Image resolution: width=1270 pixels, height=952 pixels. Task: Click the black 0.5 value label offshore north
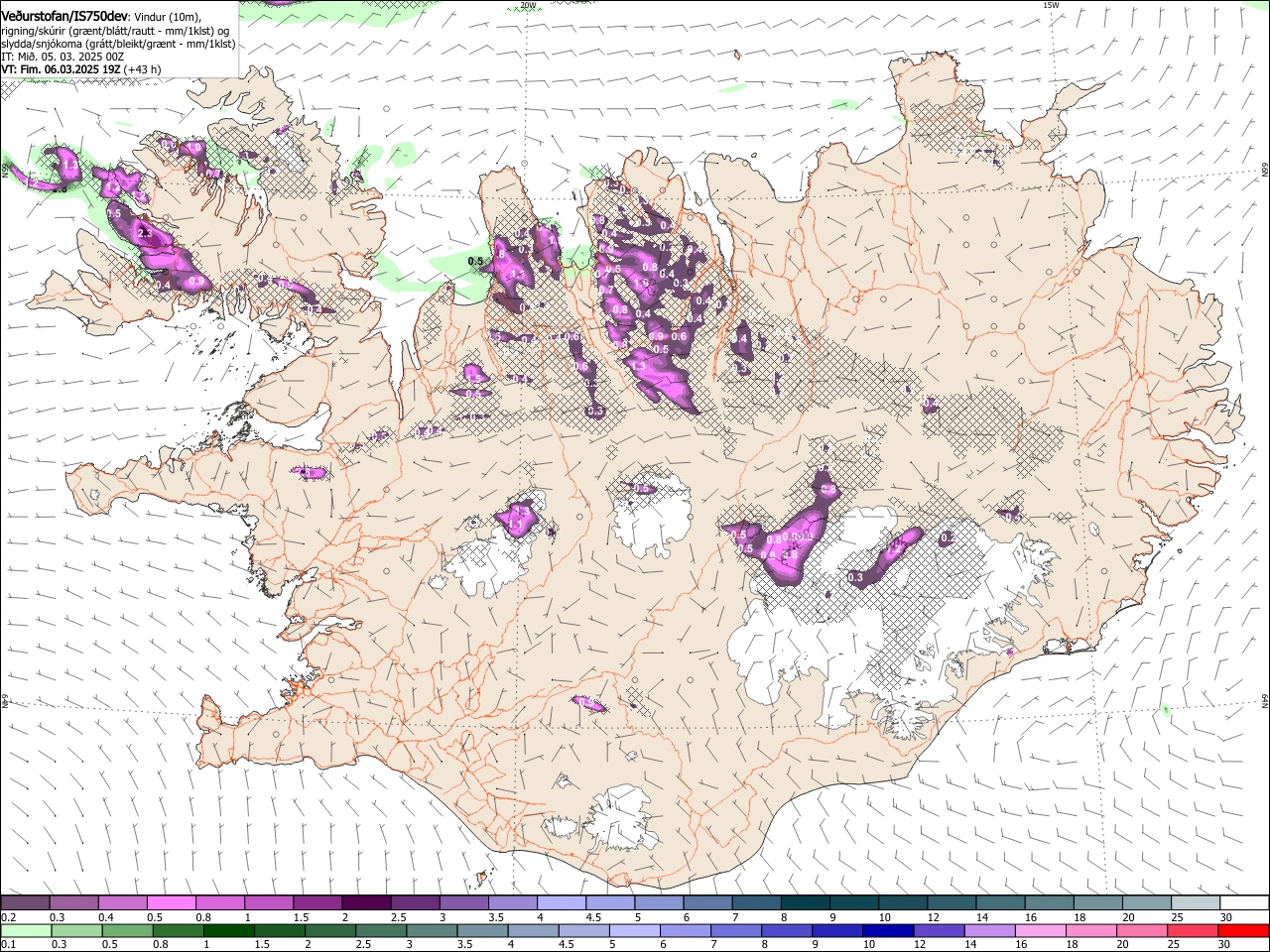(475, 262)
